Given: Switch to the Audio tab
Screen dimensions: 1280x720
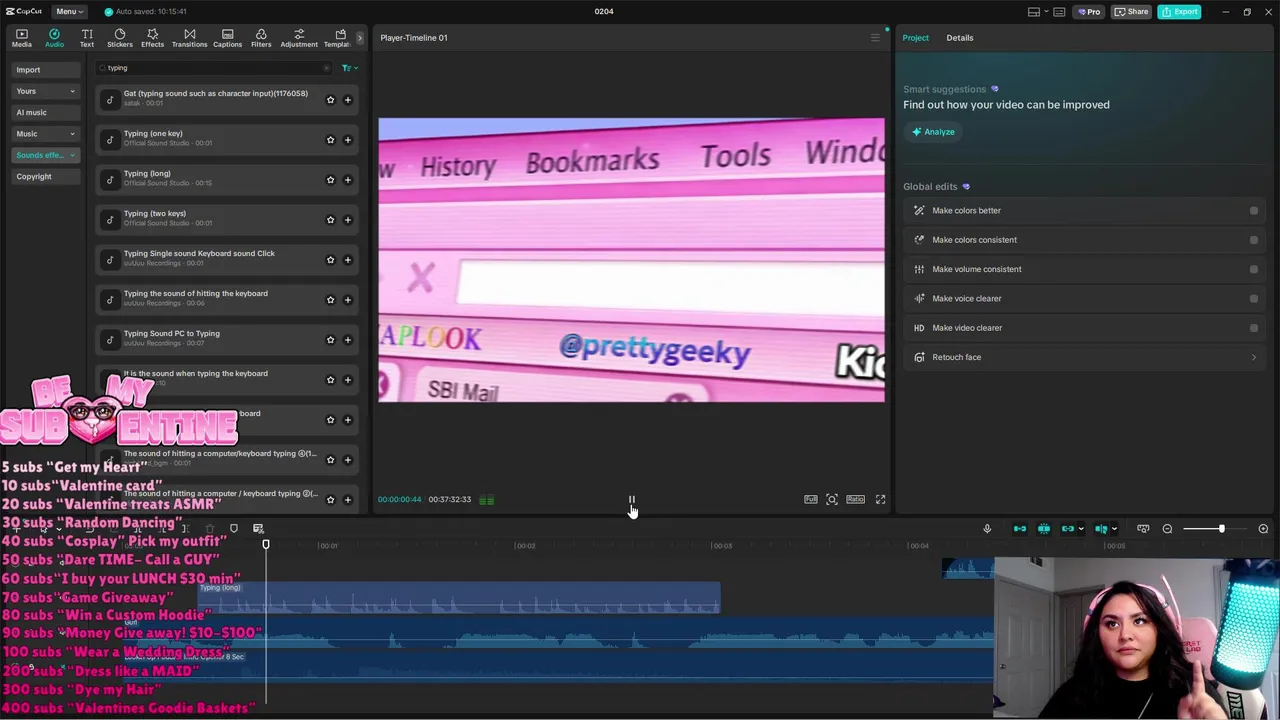Looking at the screenshot, I should tap(54, 38).
